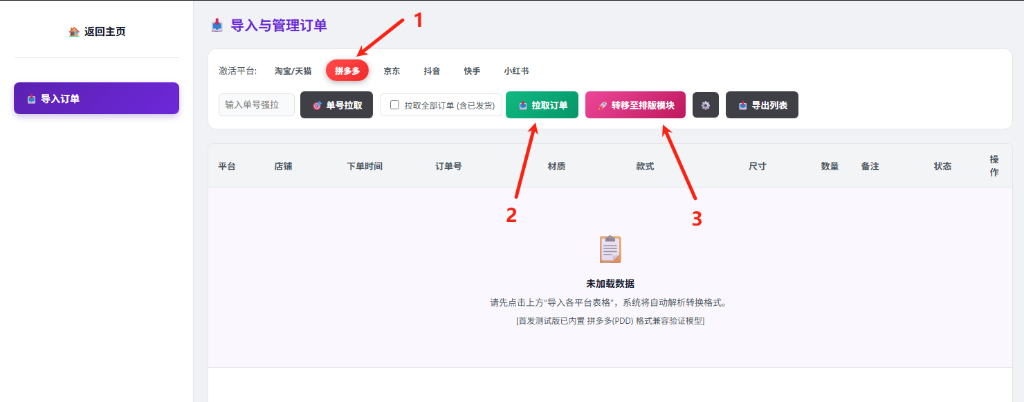Click the 店铺 column header

283,166
